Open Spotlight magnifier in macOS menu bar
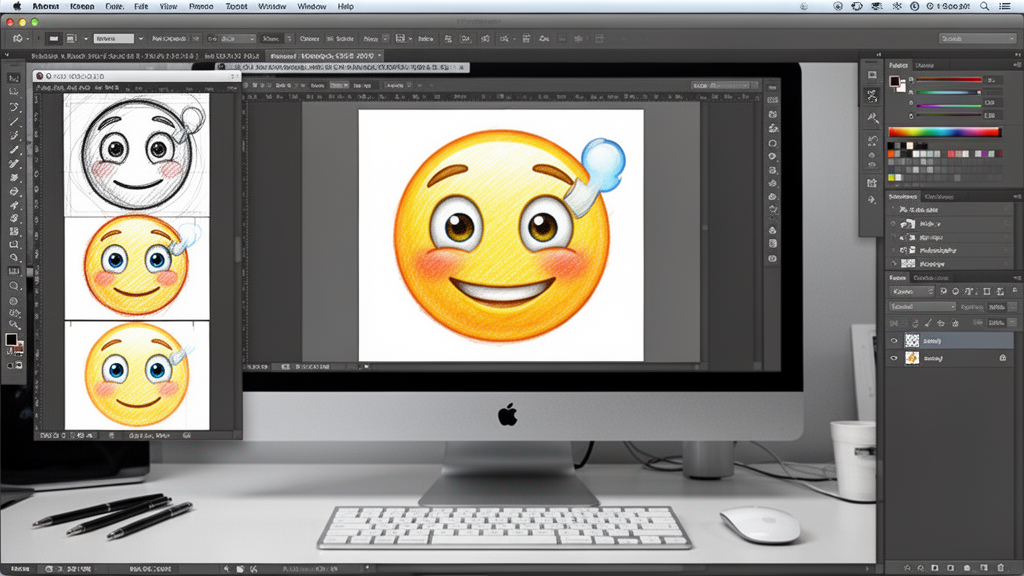The height and width of the screenshot is (576, 1024). coord(984,7)
